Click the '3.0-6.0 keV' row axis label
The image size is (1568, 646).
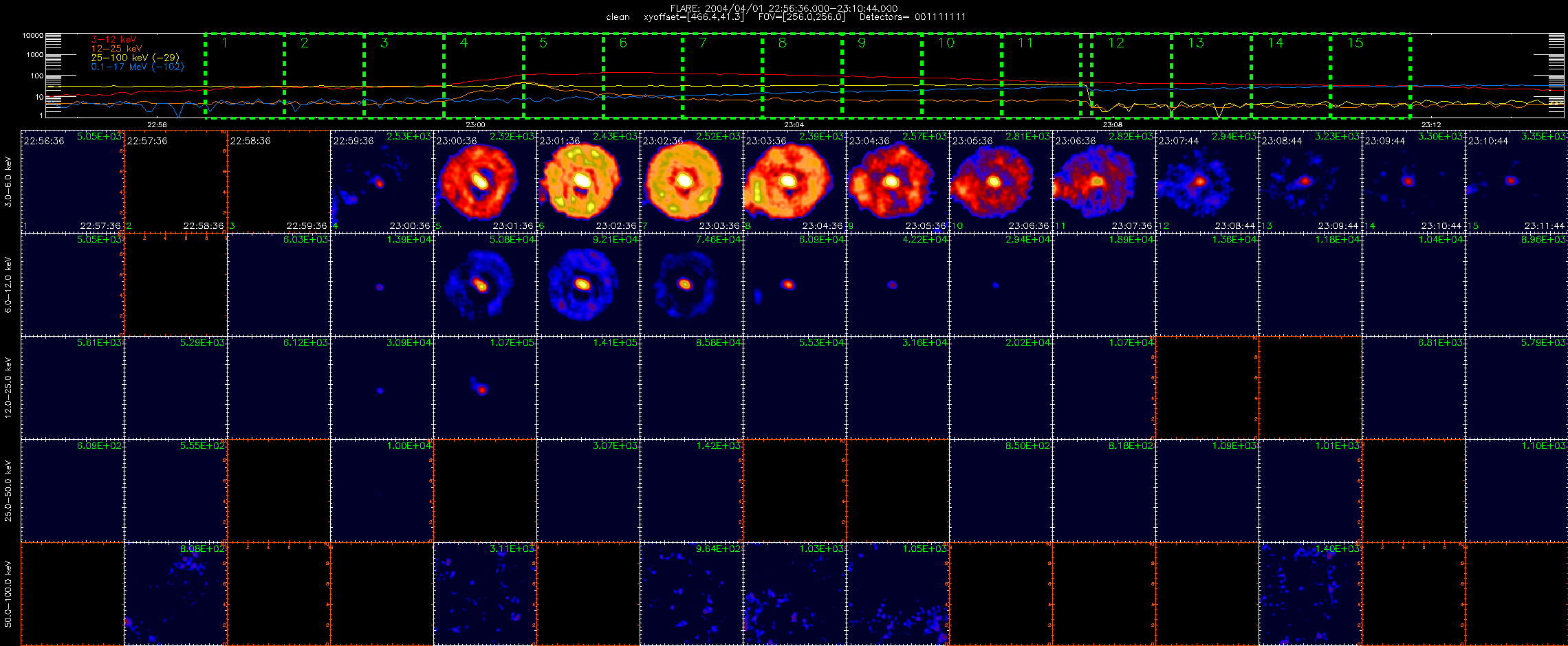[x=8, y=181]
